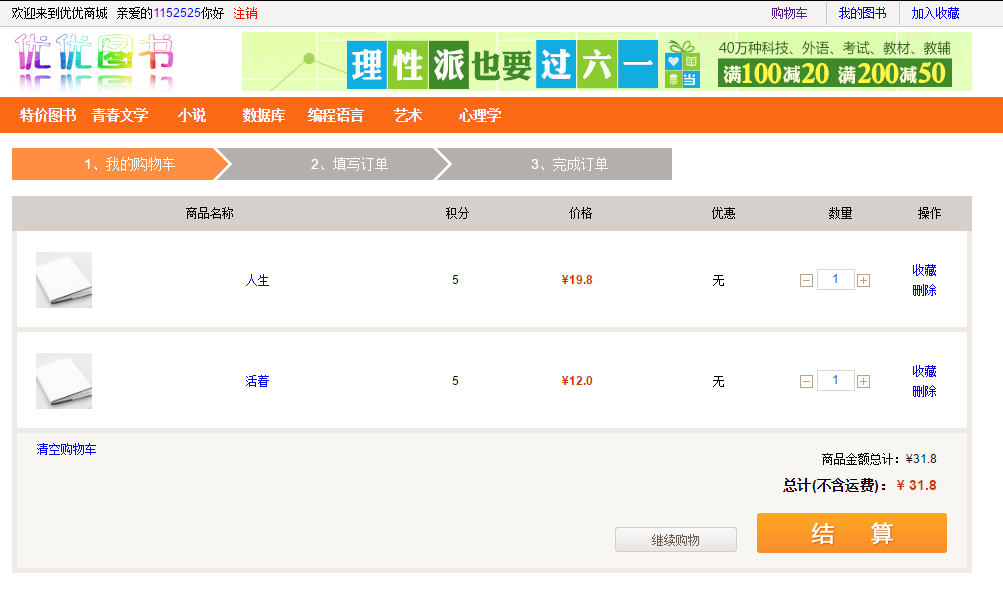Increase quantity of 人生 with plus icon
Viewport: 1003px width, 590px height.
pos(863,280)
